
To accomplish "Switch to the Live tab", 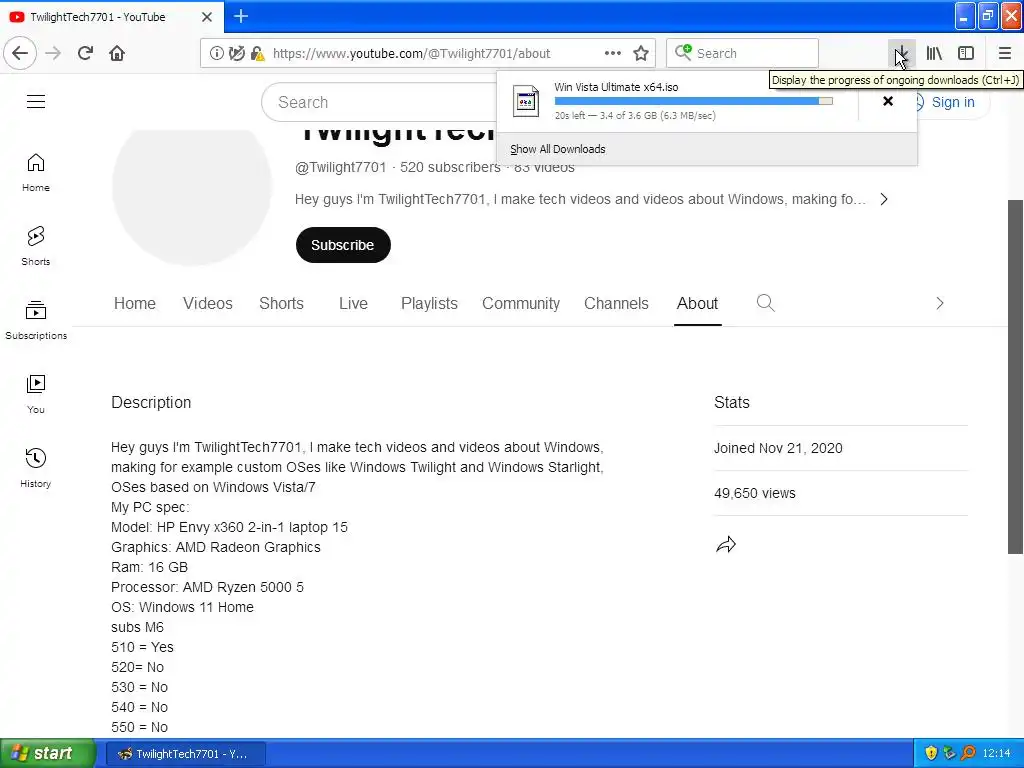I will [x=353, y=304].
